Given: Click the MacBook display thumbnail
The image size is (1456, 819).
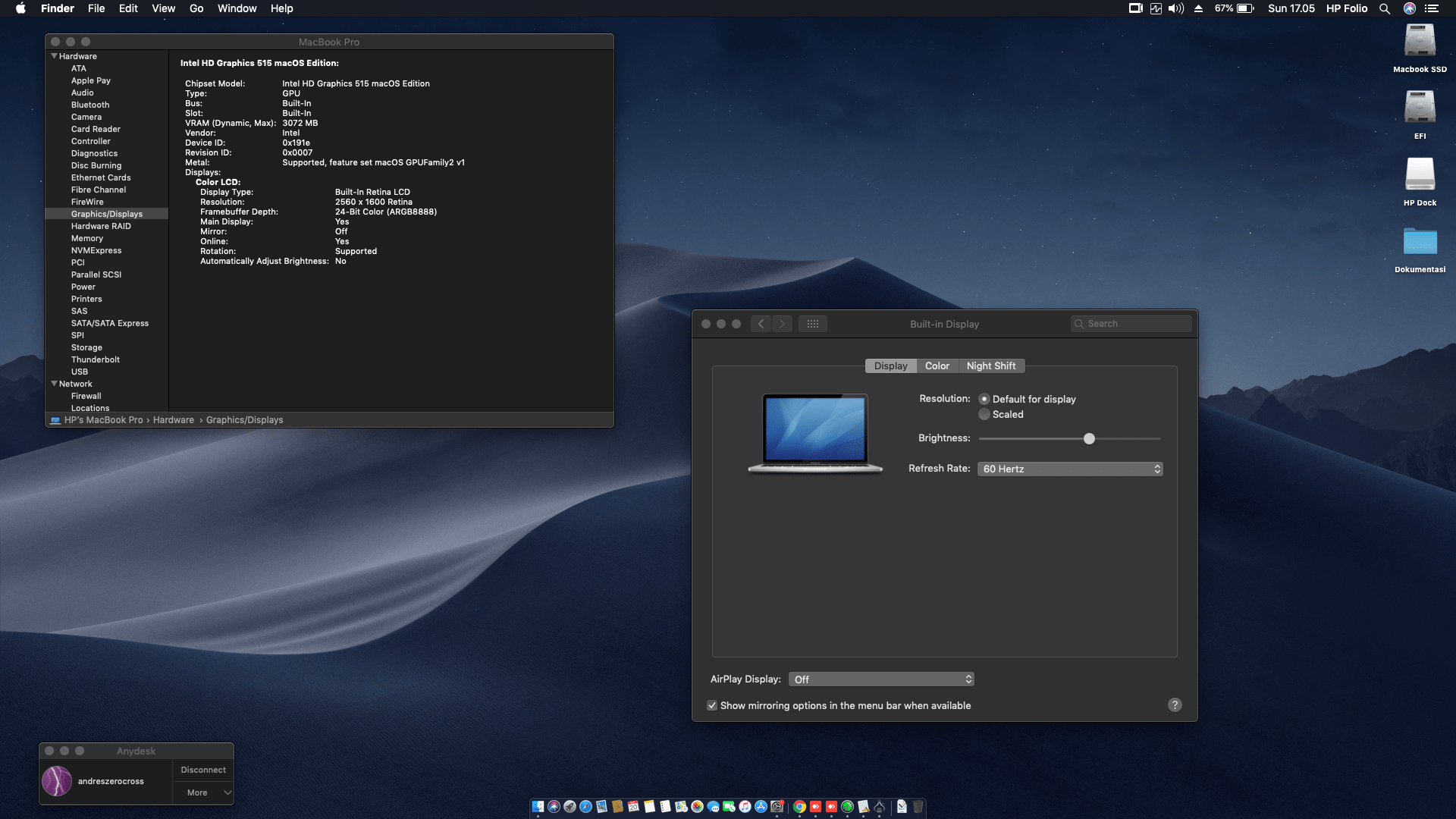Looking at the screenshot, I should pos(815,433).
